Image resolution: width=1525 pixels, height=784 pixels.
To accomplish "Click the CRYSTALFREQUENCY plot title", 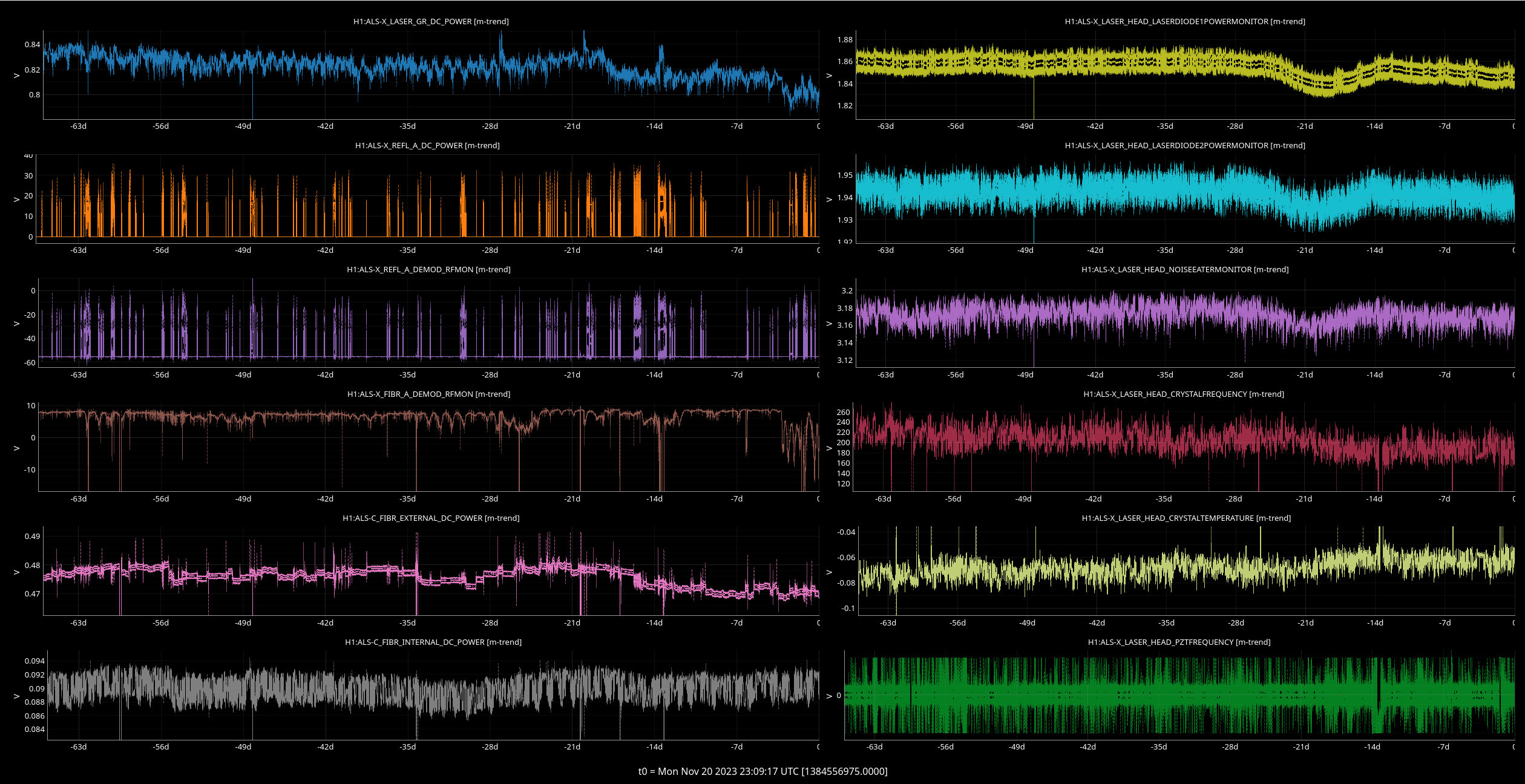I will [1184, 394].
